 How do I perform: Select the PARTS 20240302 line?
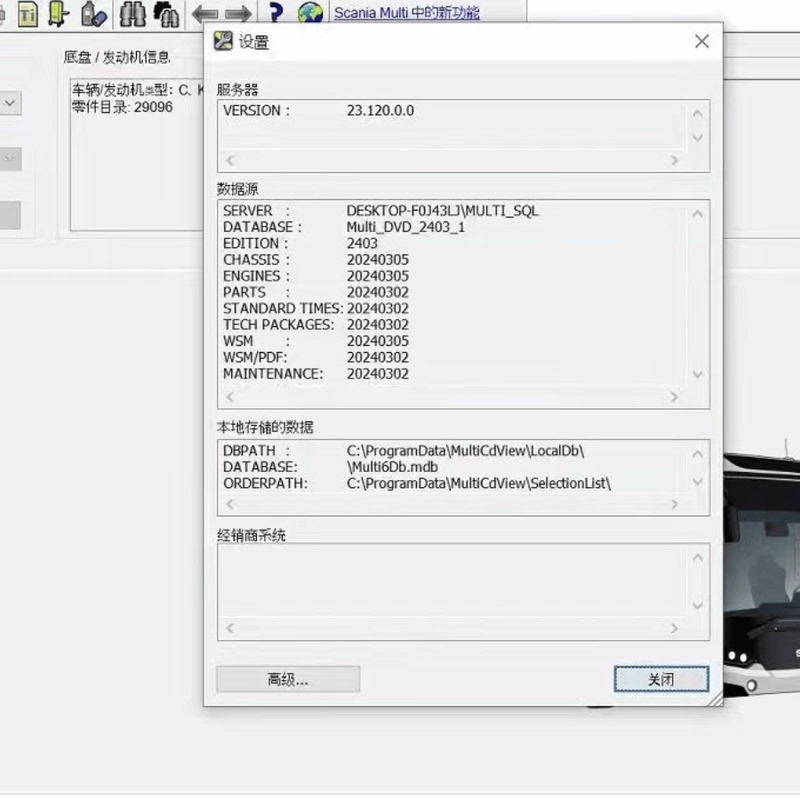tap(316, 292)
